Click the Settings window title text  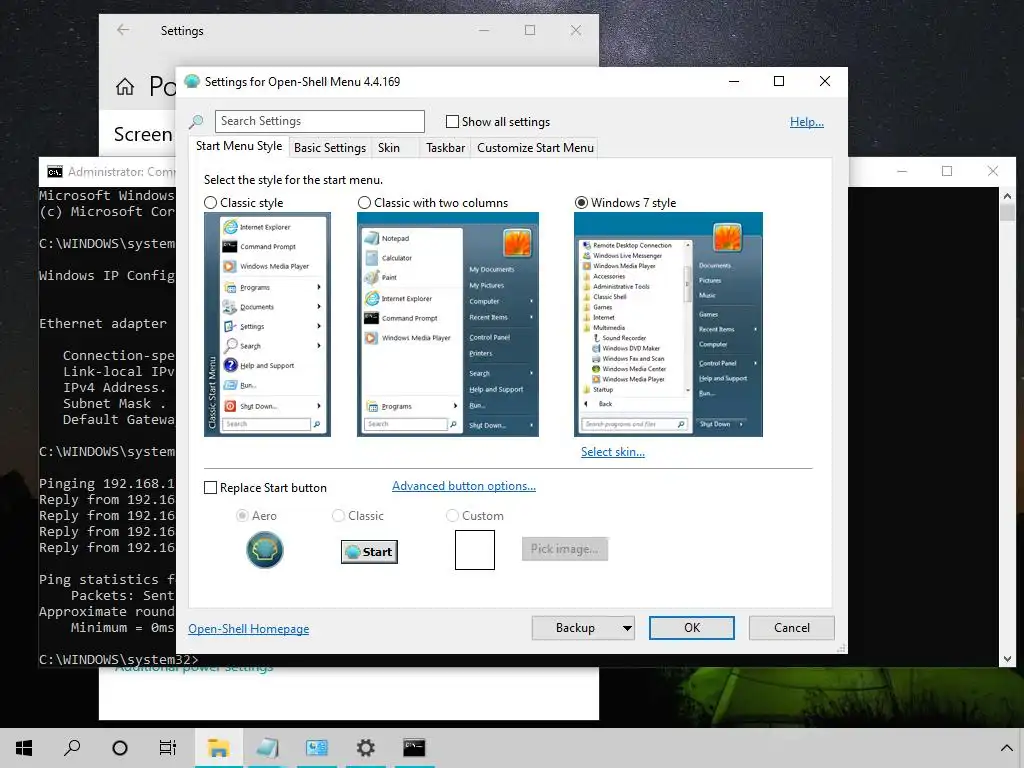[182, 31]
